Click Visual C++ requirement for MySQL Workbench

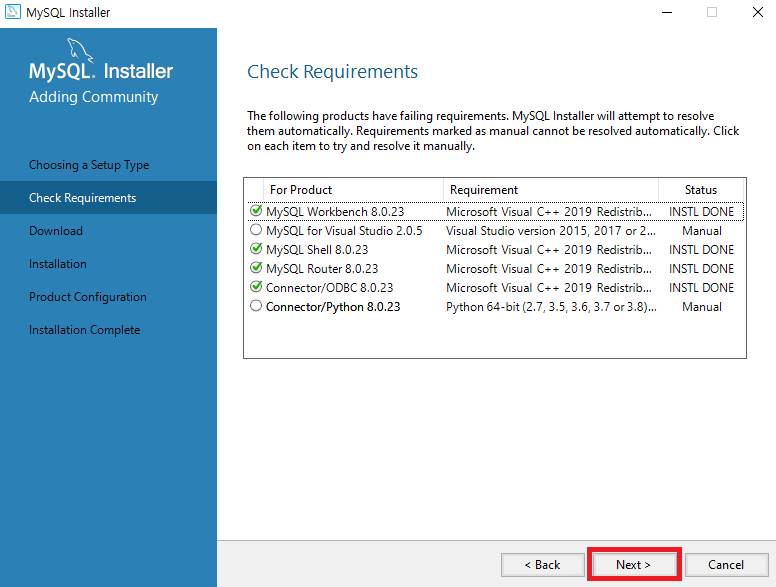point(549,212)
